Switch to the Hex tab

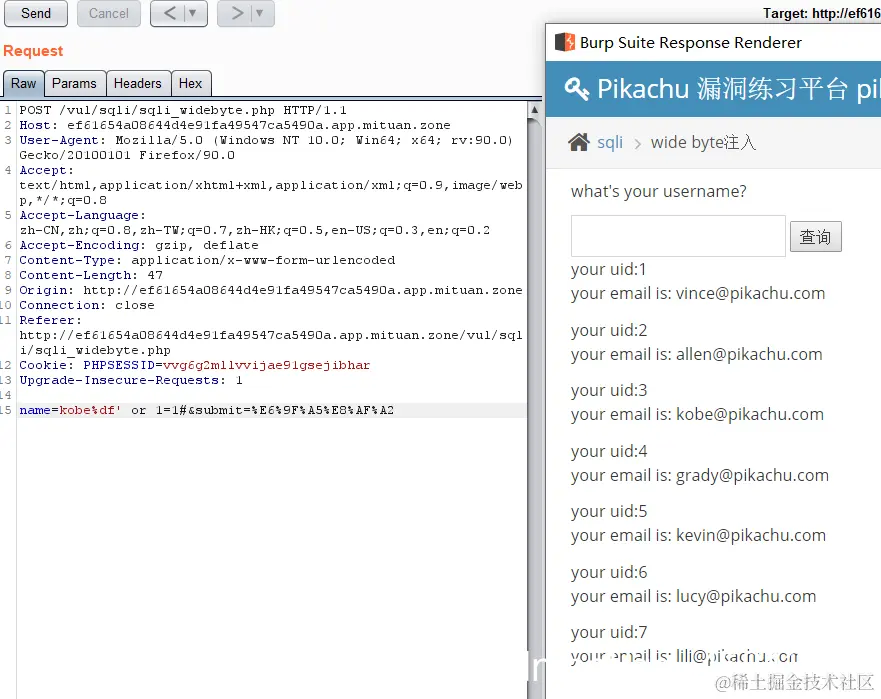point(190,84)
